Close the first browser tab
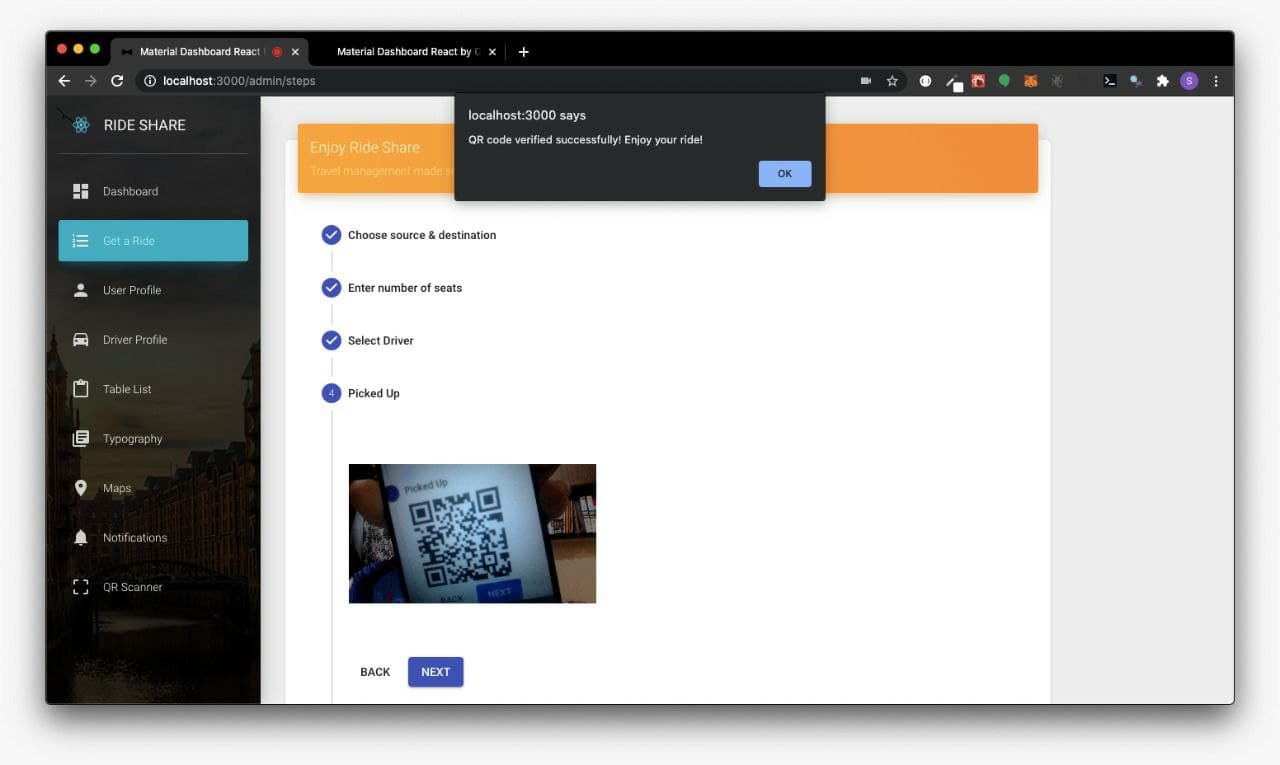This screenshot has height=765, width=1280. click(295, 52)
